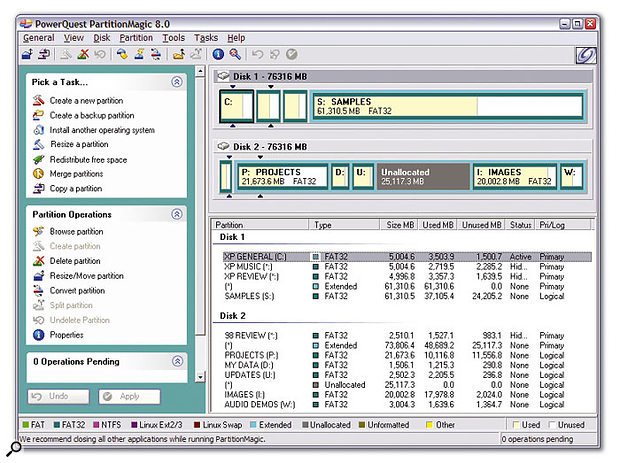Click the Delete partition operation link
620x463 pixels.
[75, 261]
